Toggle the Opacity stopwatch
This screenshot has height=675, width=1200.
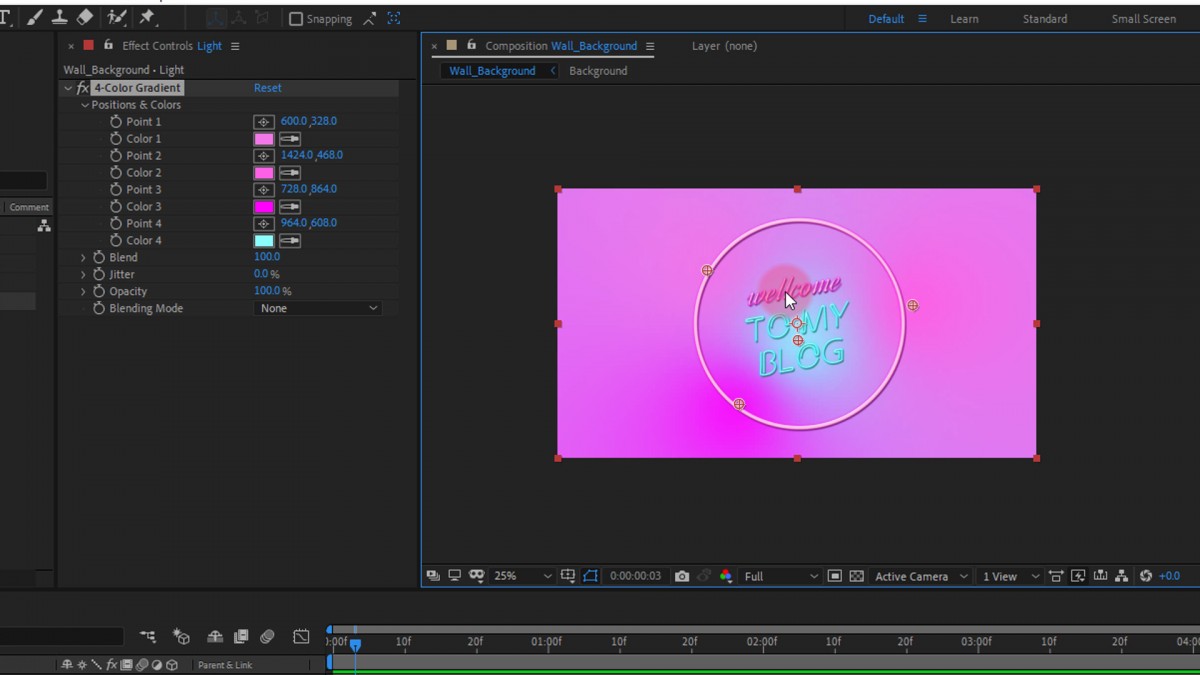coord(99,292)
